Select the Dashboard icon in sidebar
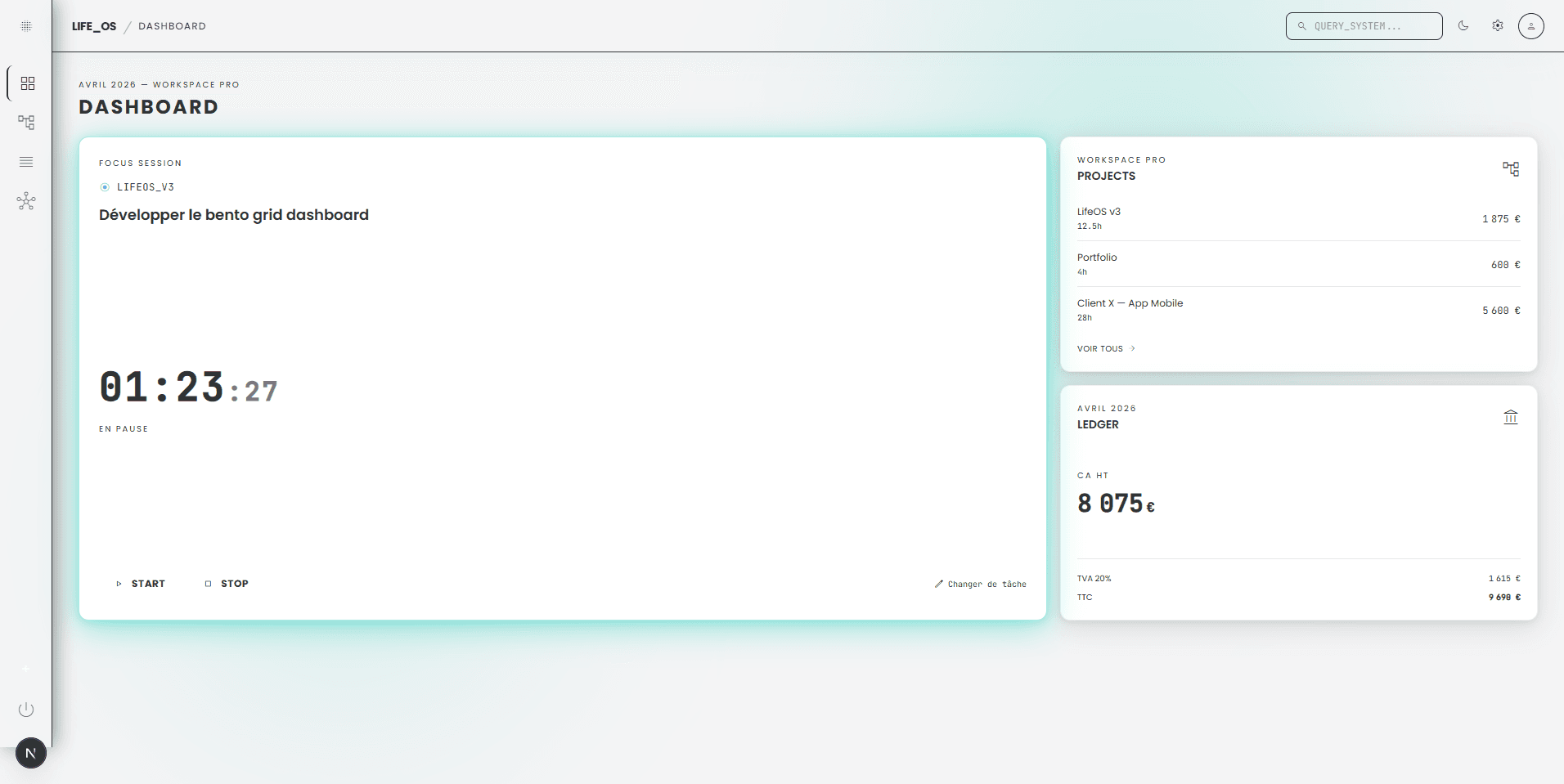This screenshot has width=1564, height=784. click(27, 83)
